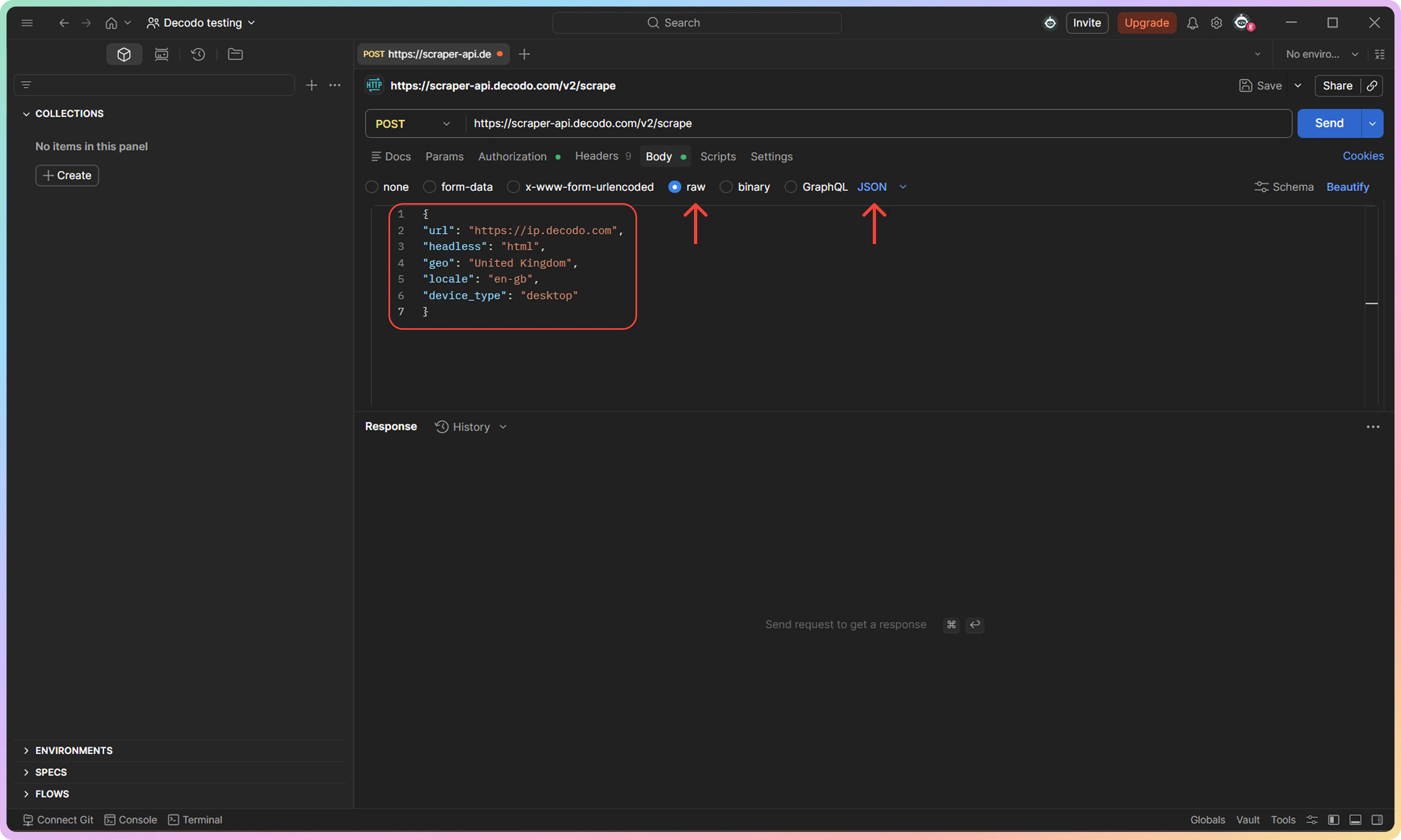The height and width of the screenshot is (840, 1401).
Task: Click the plus icon to add collection
Action: 311,85
